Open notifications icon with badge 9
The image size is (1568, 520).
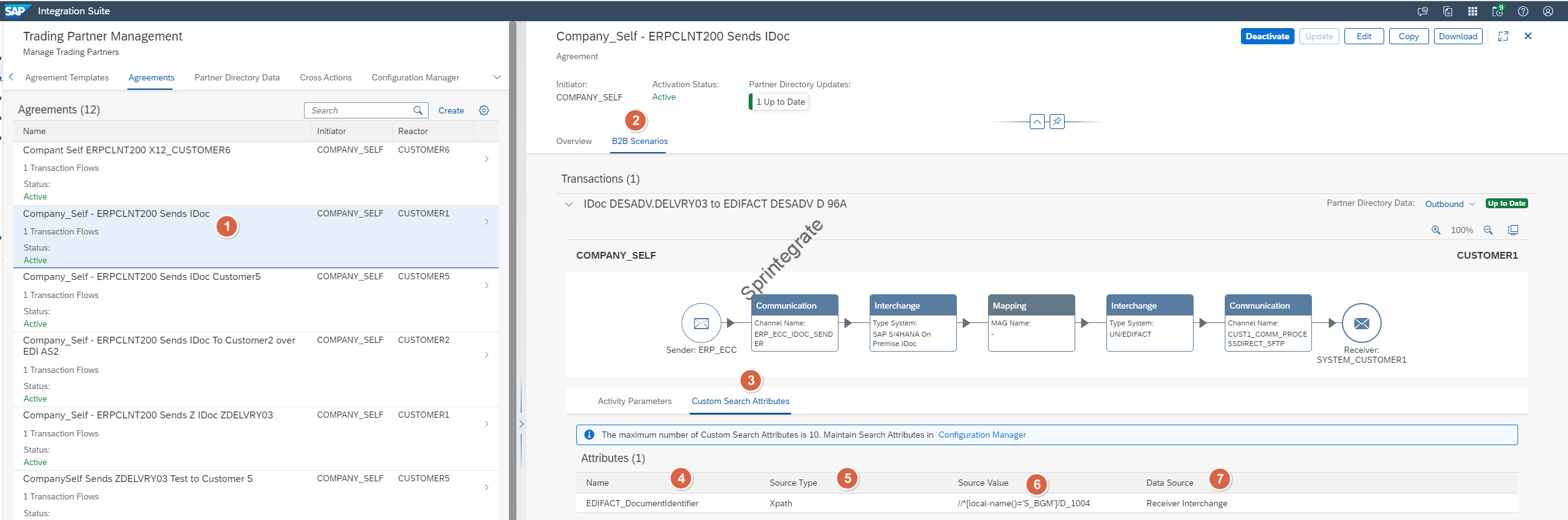click(x=1498, y=11)
